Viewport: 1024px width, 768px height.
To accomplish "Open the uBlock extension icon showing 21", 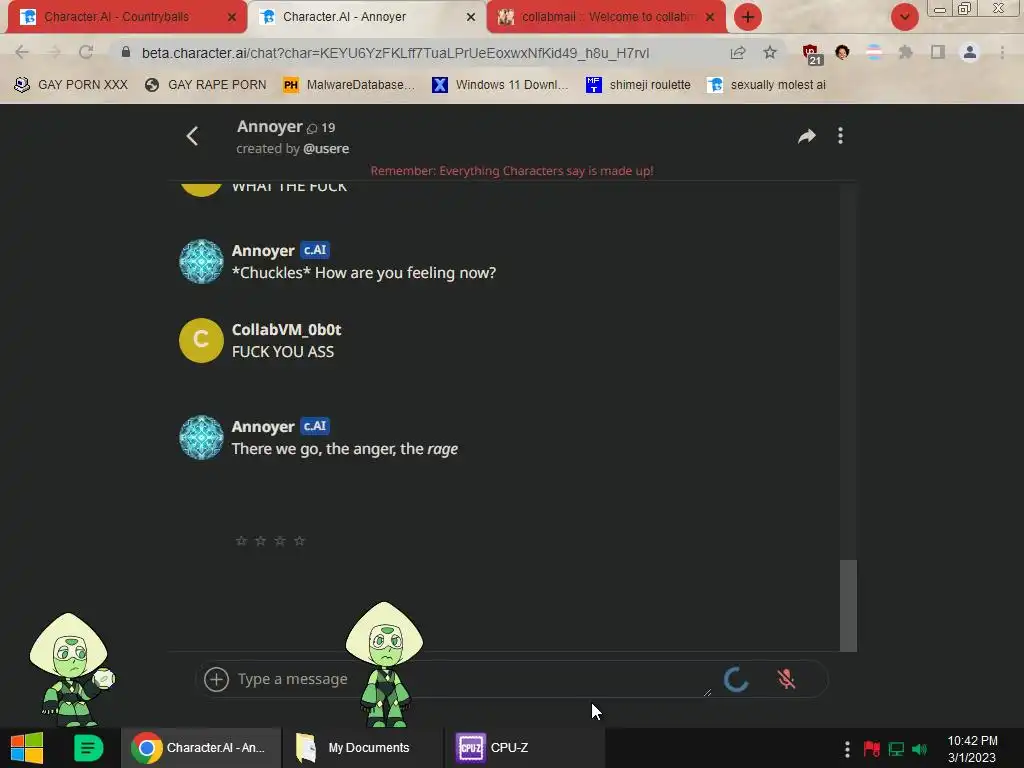I will [812, 54].
